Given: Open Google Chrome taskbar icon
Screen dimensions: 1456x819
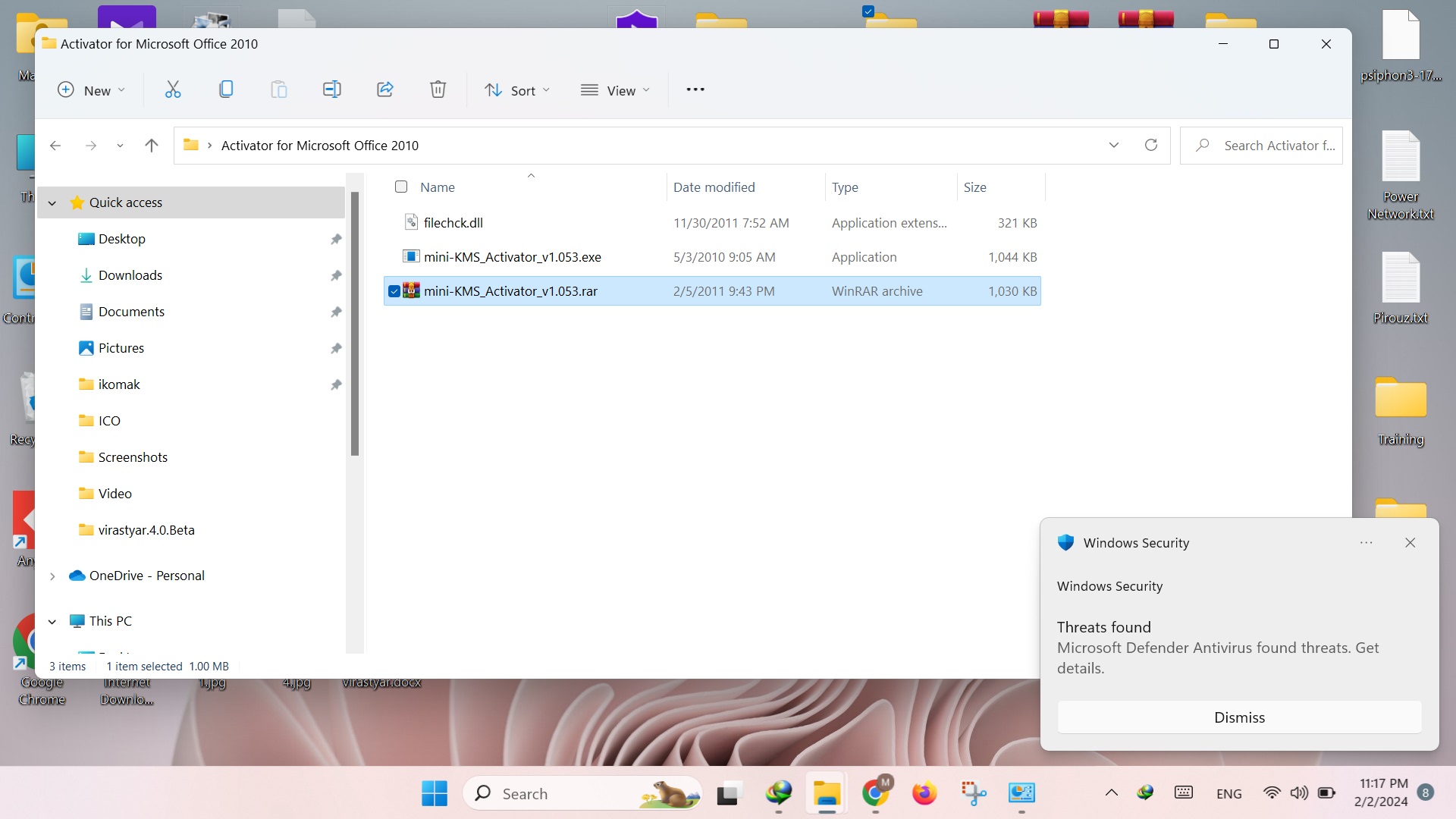Looking at the screenshot, I should point(875,793).
